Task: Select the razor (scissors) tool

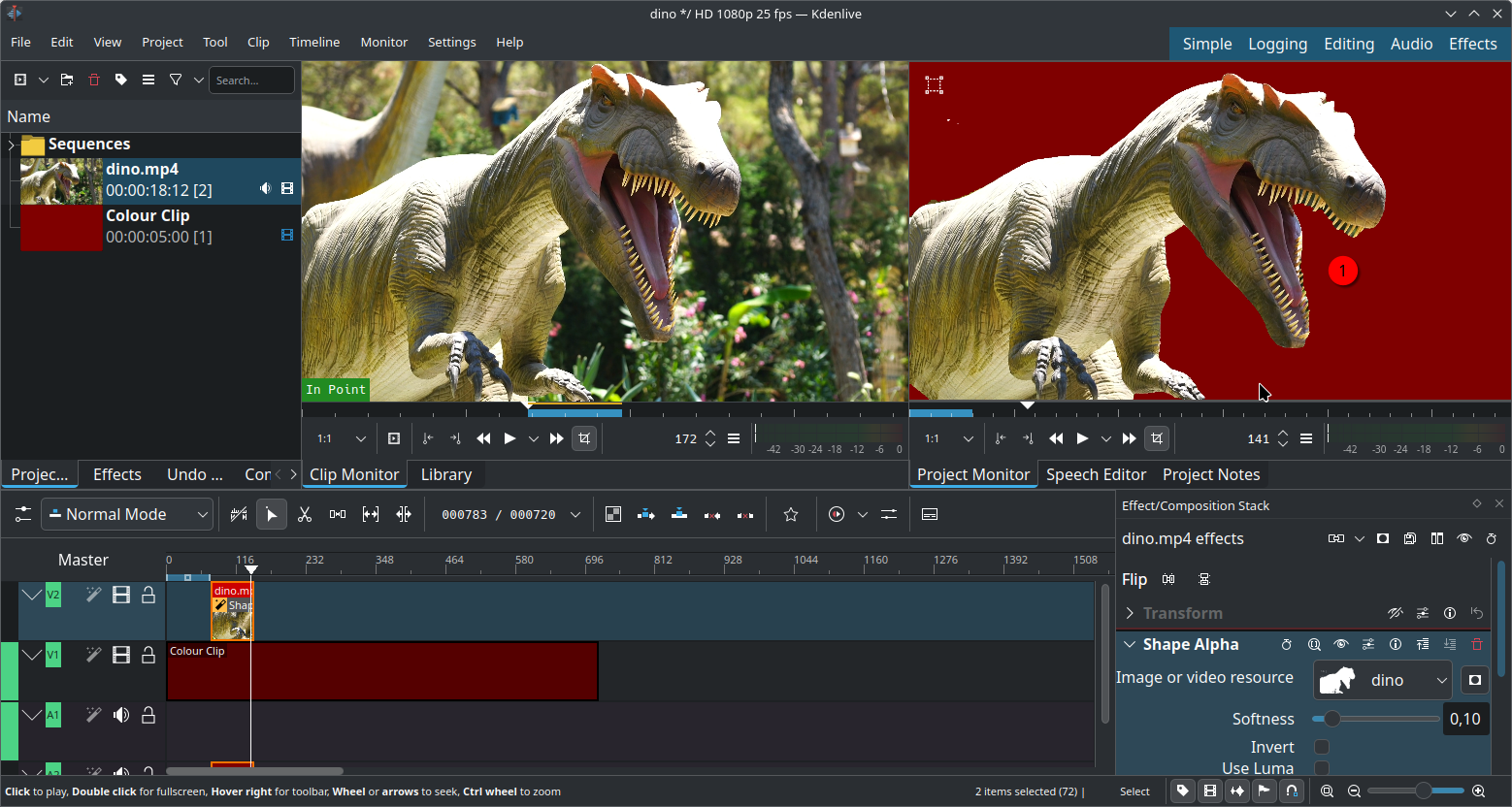Action: click(x=305, y=515)
